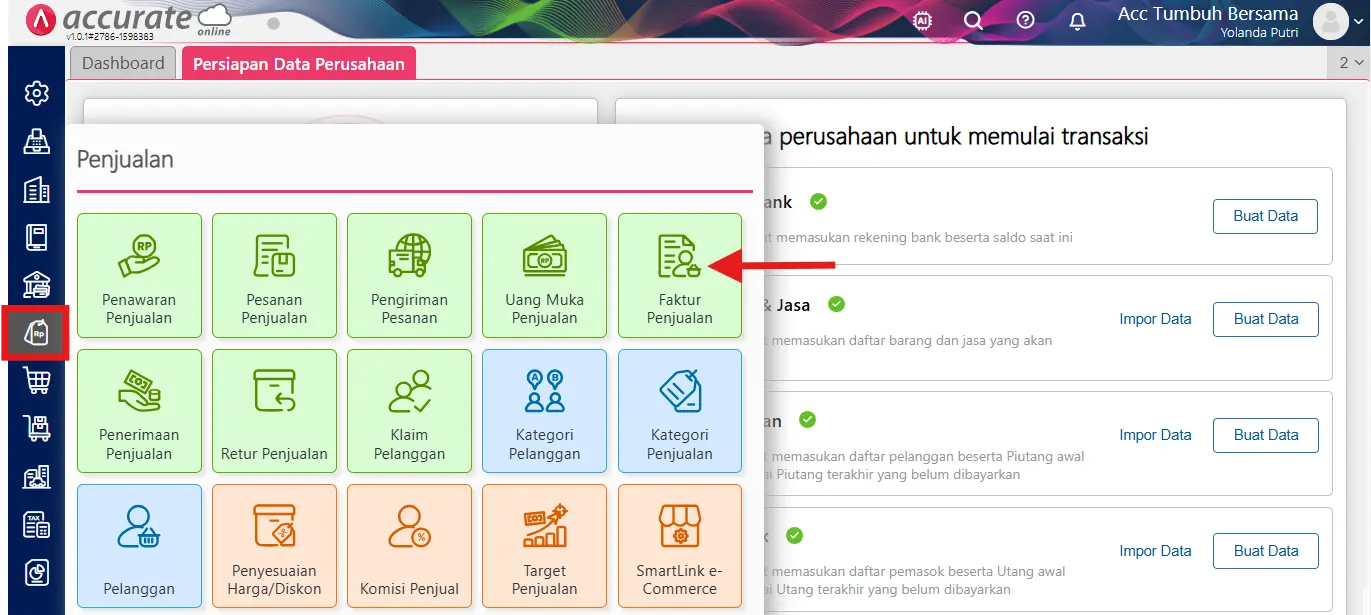Select the Retur Penjualan icon
Image resolution: width=1371 pixels, height=615 pixels.
tap(274, 411)
